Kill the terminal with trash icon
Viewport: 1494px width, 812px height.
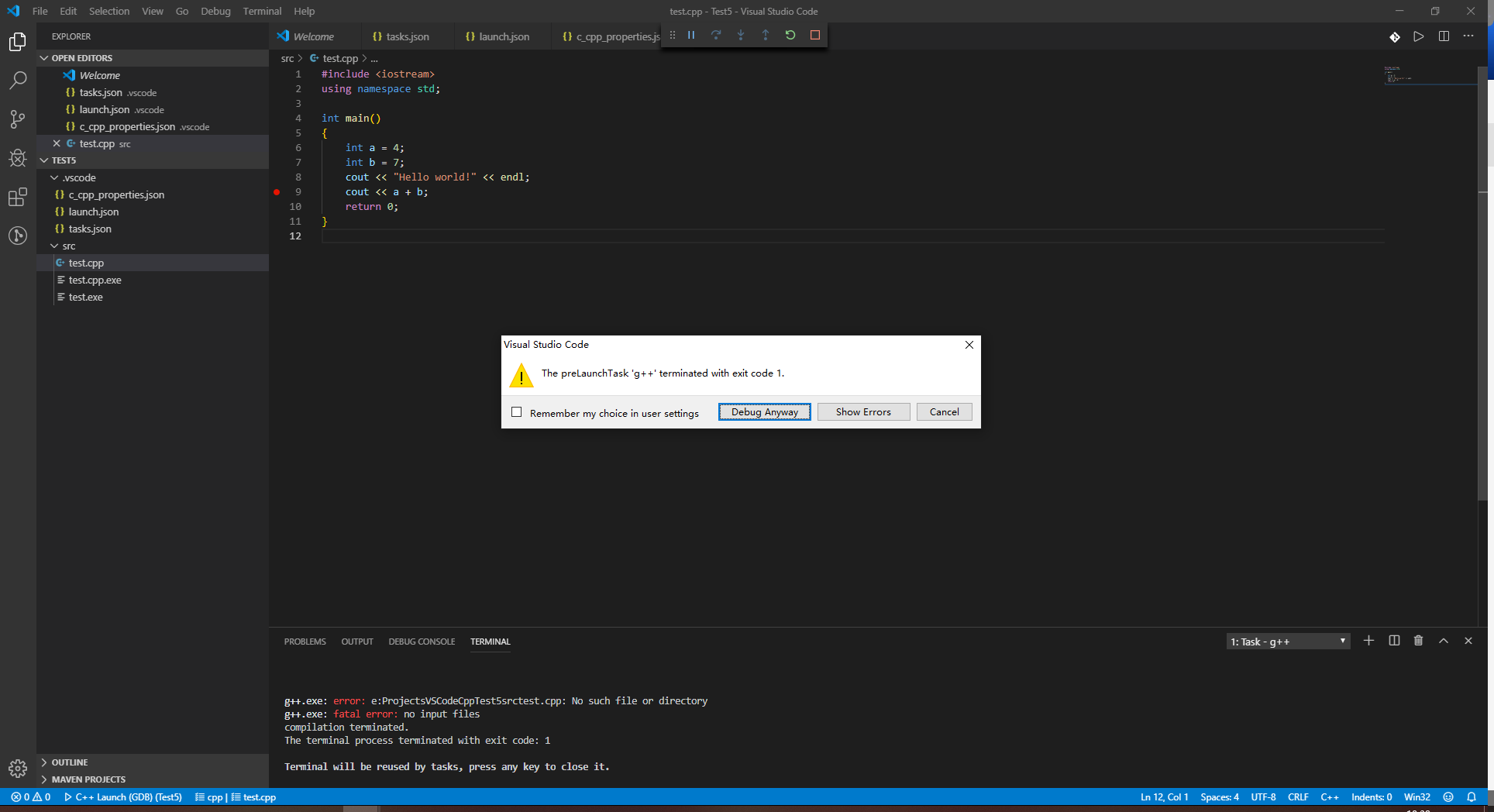1418,641
